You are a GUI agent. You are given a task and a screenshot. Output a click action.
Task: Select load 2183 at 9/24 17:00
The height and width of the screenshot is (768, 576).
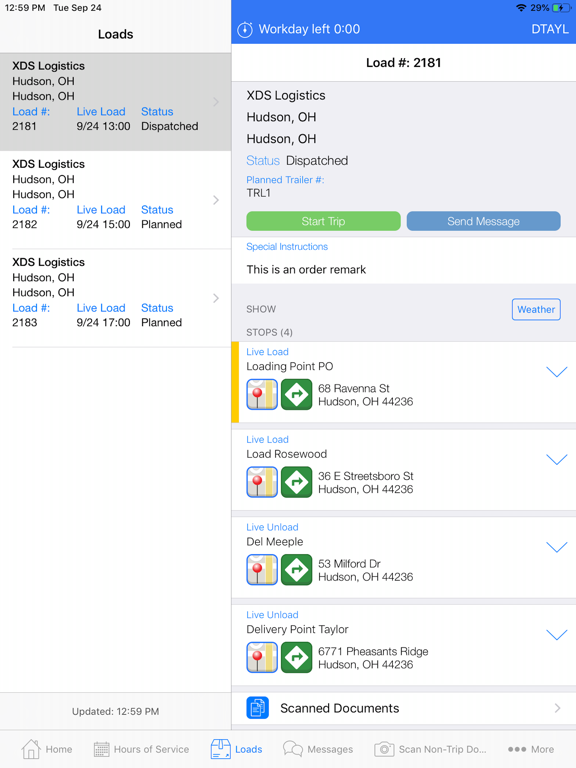(116, 298)
